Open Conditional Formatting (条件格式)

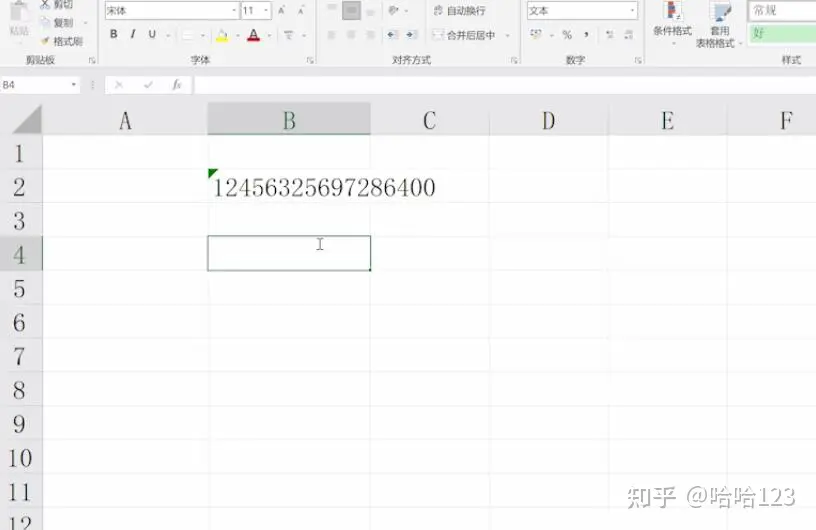pyautogui.click(x=672, y=23)
